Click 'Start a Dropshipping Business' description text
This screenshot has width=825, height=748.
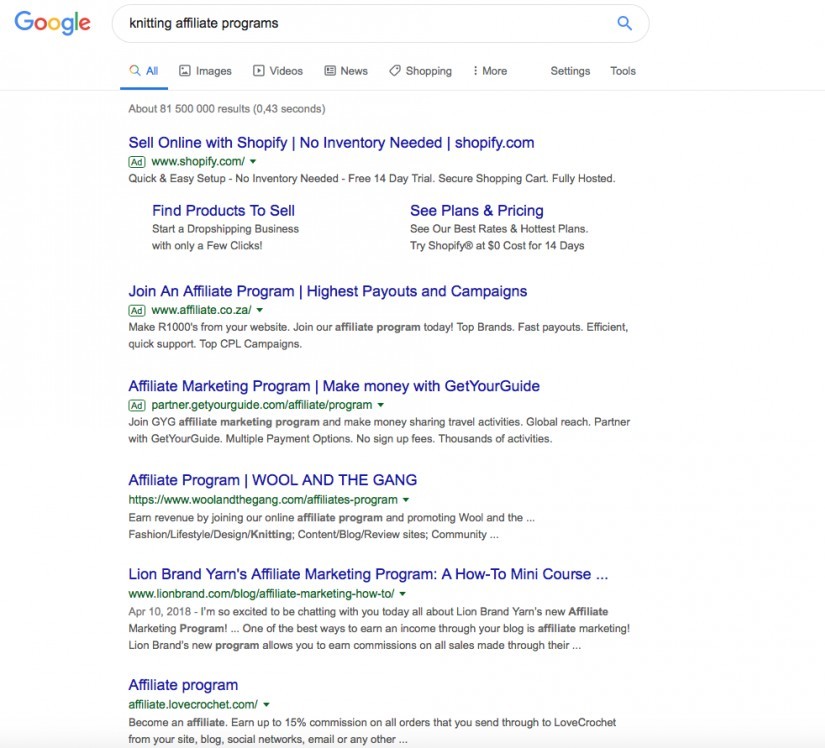225,229
